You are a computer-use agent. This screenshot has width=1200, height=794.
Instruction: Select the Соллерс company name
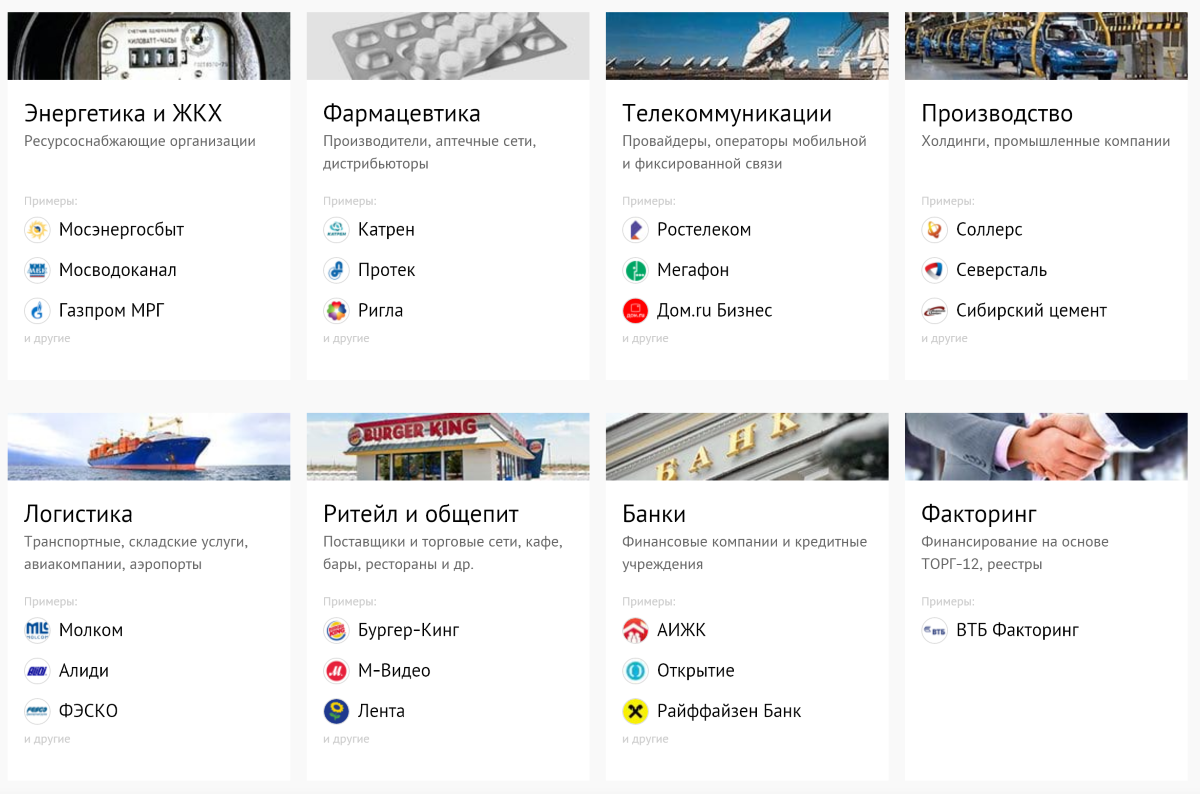pyautogui.click(x=989, y=230)
